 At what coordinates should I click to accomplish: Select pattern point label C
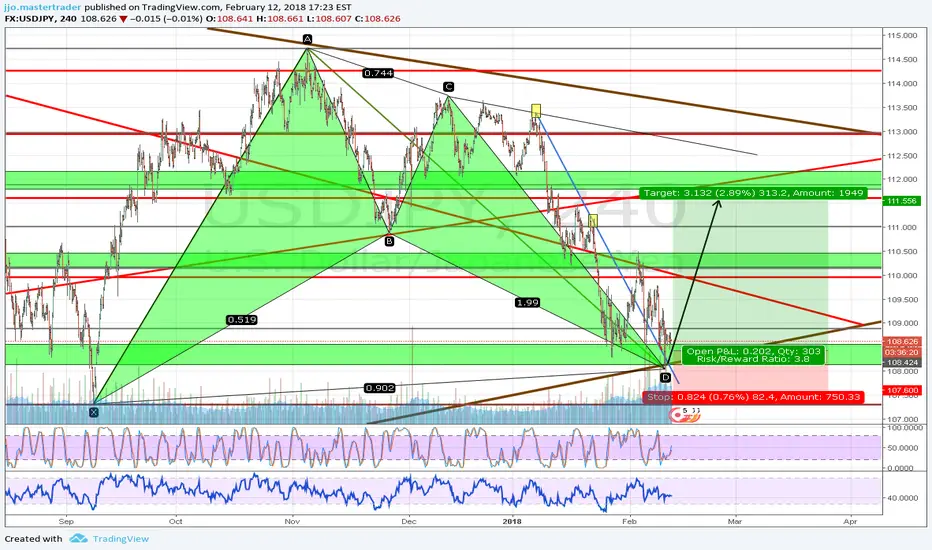[x=448, y=87]
